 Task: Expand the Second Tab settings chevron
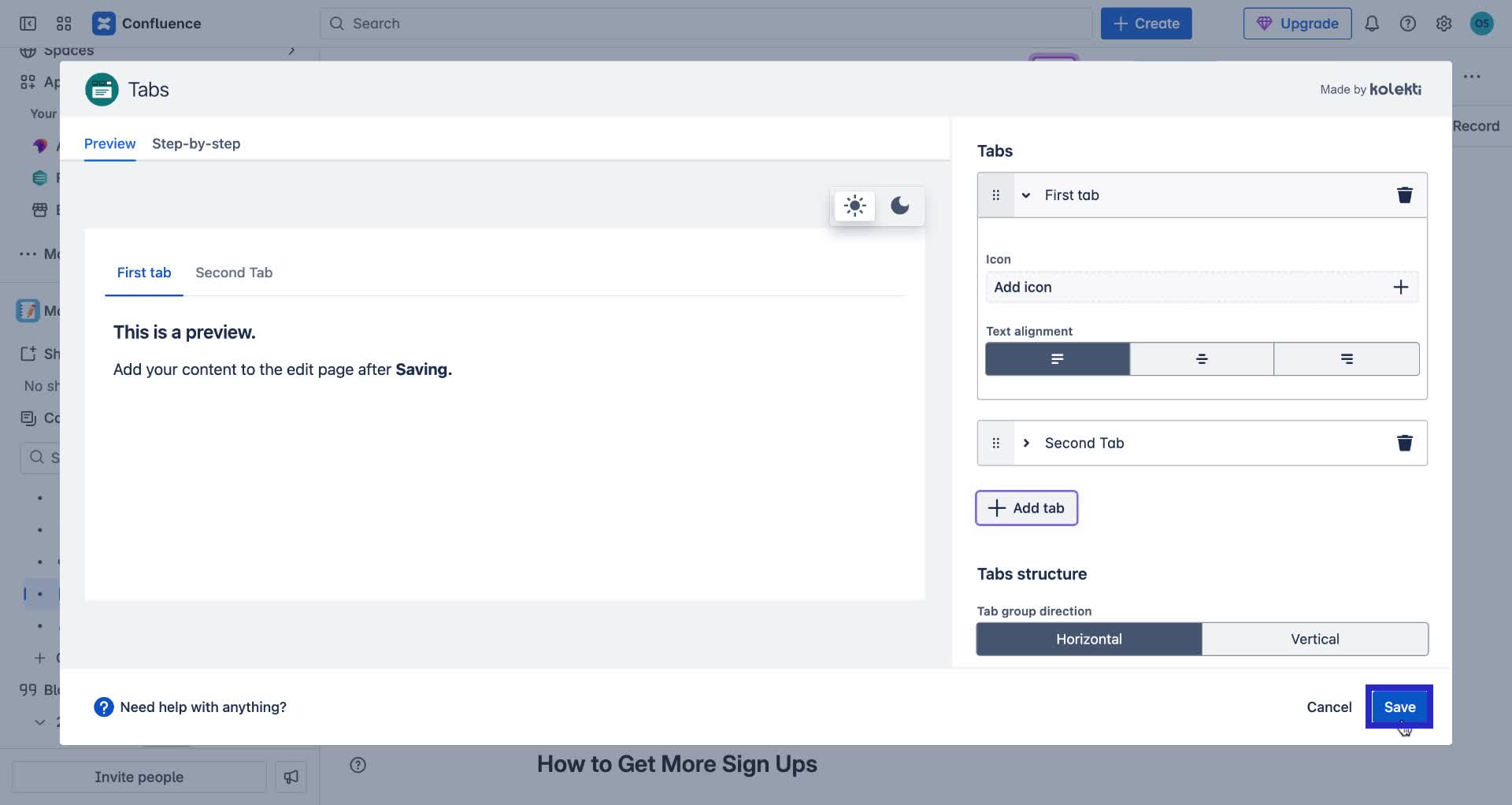click(x=1026, y=443)
